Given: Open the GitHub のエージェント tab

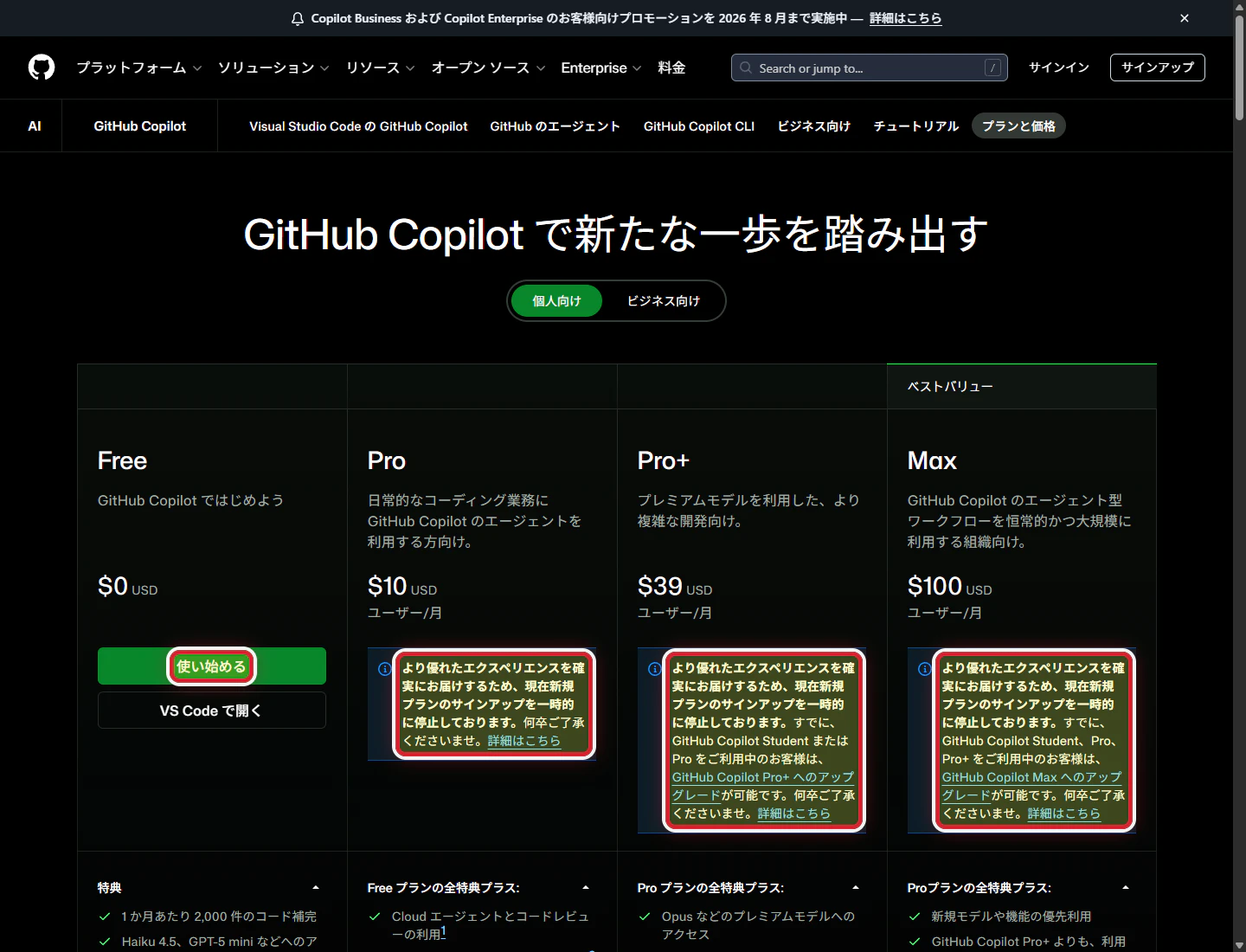Looking at the screenshot, I should click(555, 126).
